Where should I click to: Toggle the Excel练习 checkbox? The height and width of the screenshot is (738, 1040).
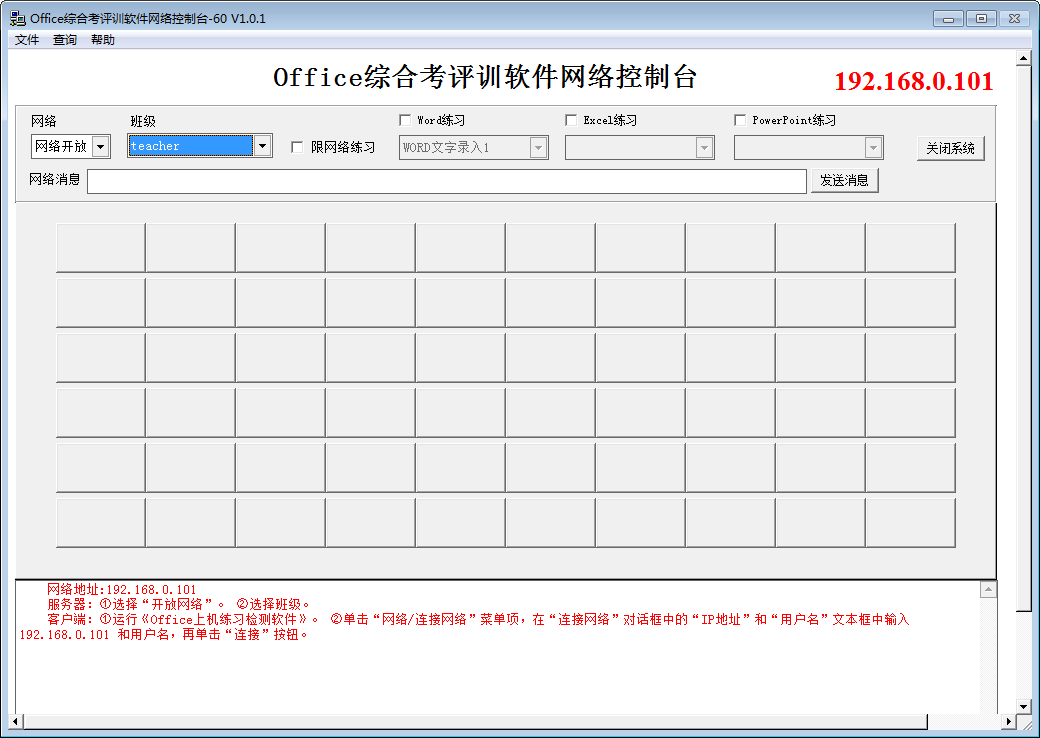(571, 120)
